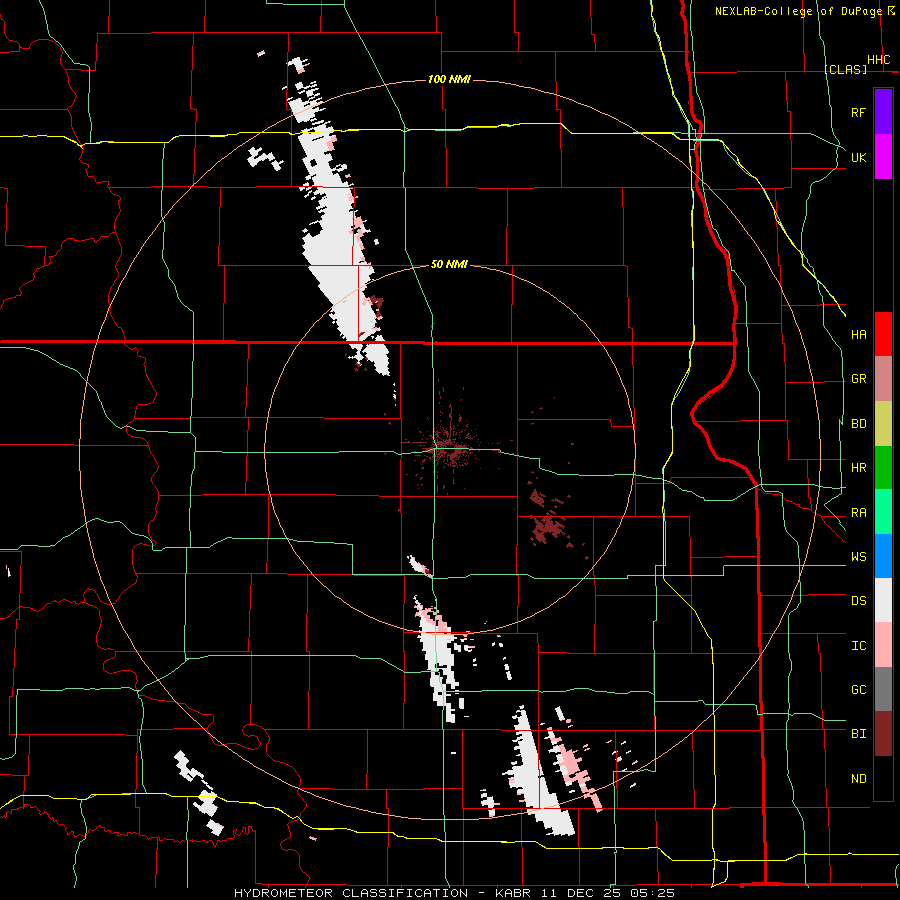Click the RF purple legend swatch
The image size is (900, 900).
pyautogui.click(x=883, y=112)
